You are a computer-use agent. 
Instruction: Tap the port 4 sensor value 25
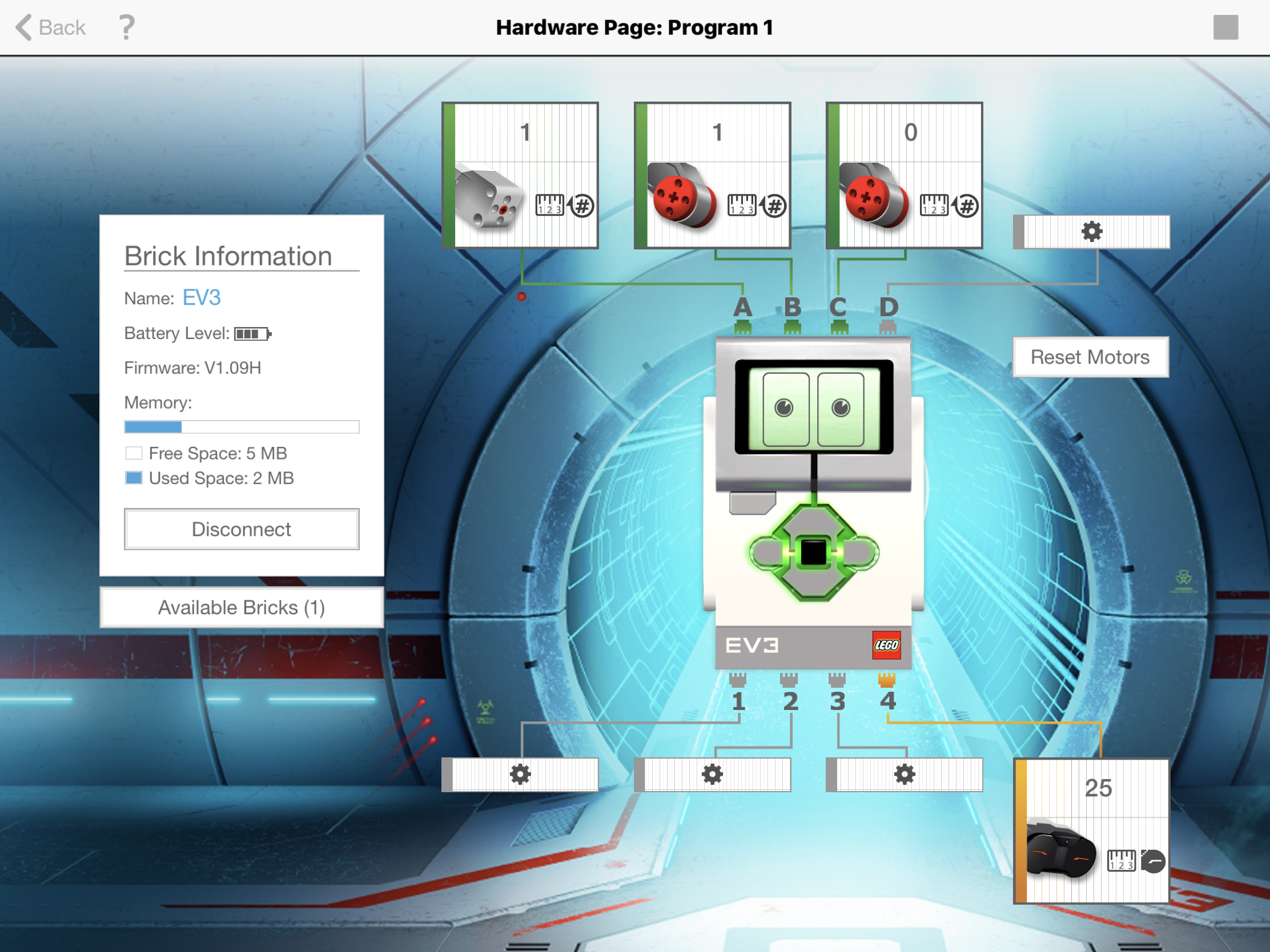tap(1098, 788)
